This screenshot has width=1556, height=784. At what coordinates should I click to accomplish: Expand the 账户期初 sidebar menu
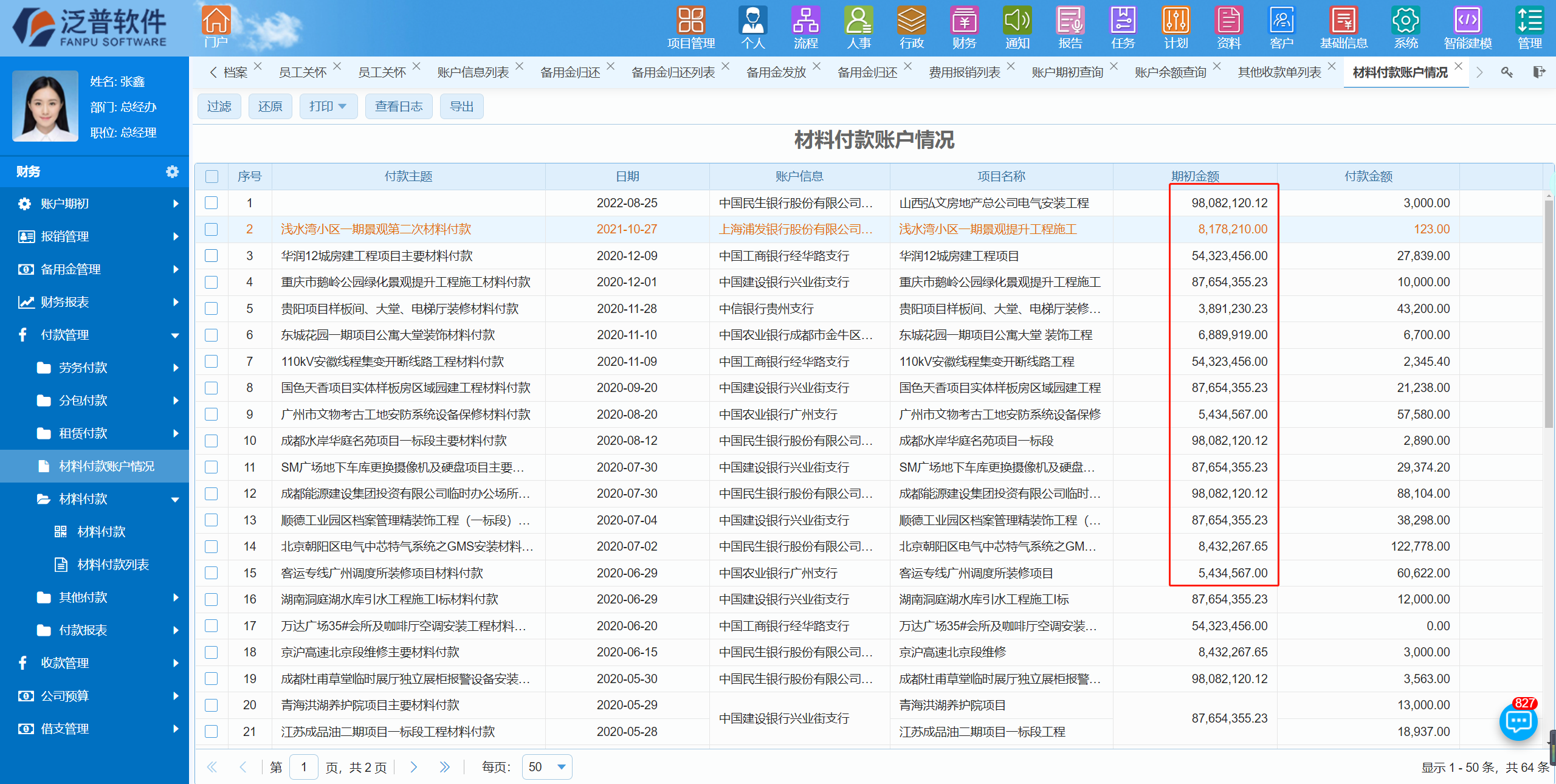point(94,204)
